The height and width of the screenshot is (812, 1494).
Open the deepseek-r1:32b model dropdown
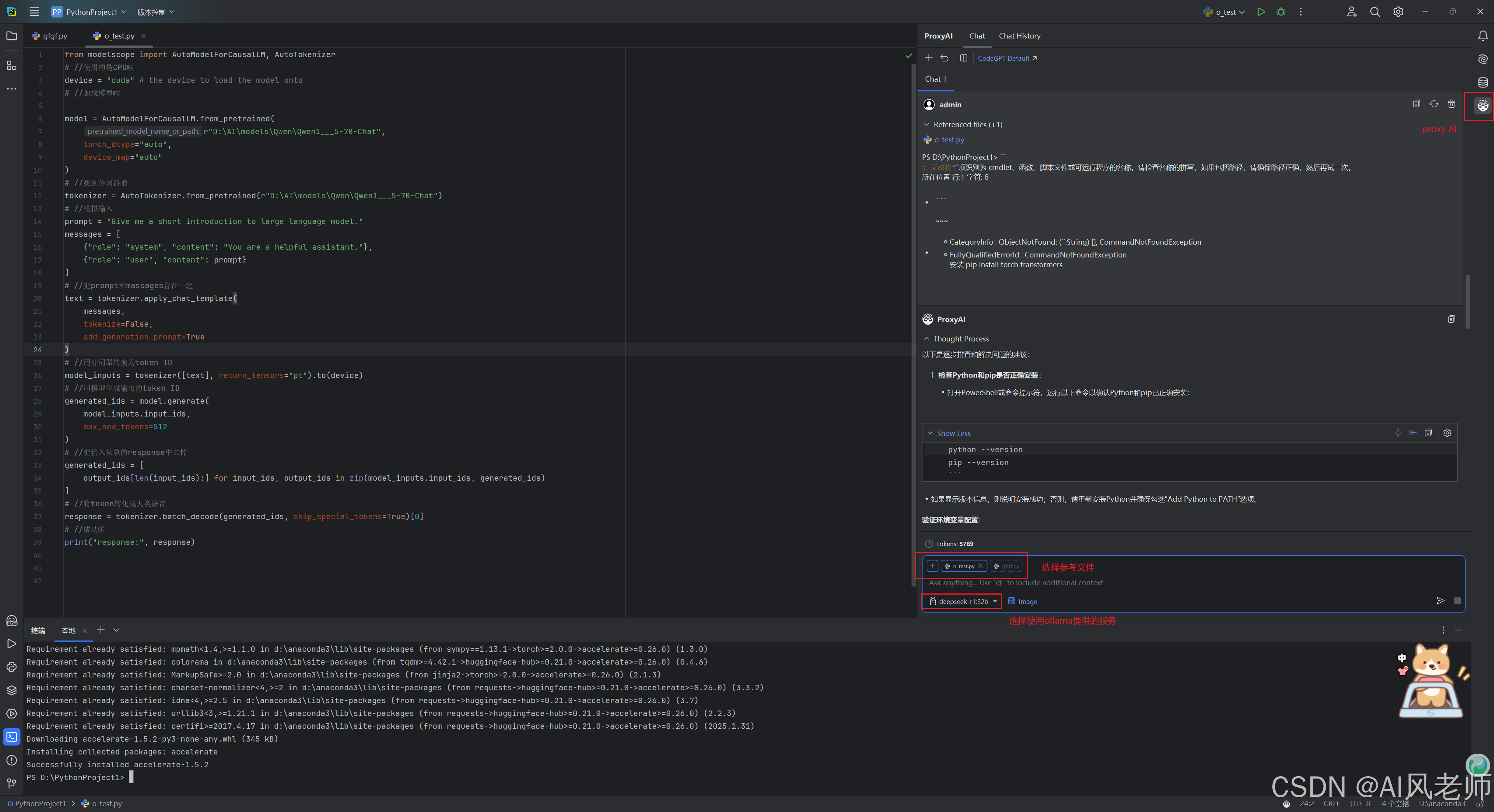(x=963, y=602)
